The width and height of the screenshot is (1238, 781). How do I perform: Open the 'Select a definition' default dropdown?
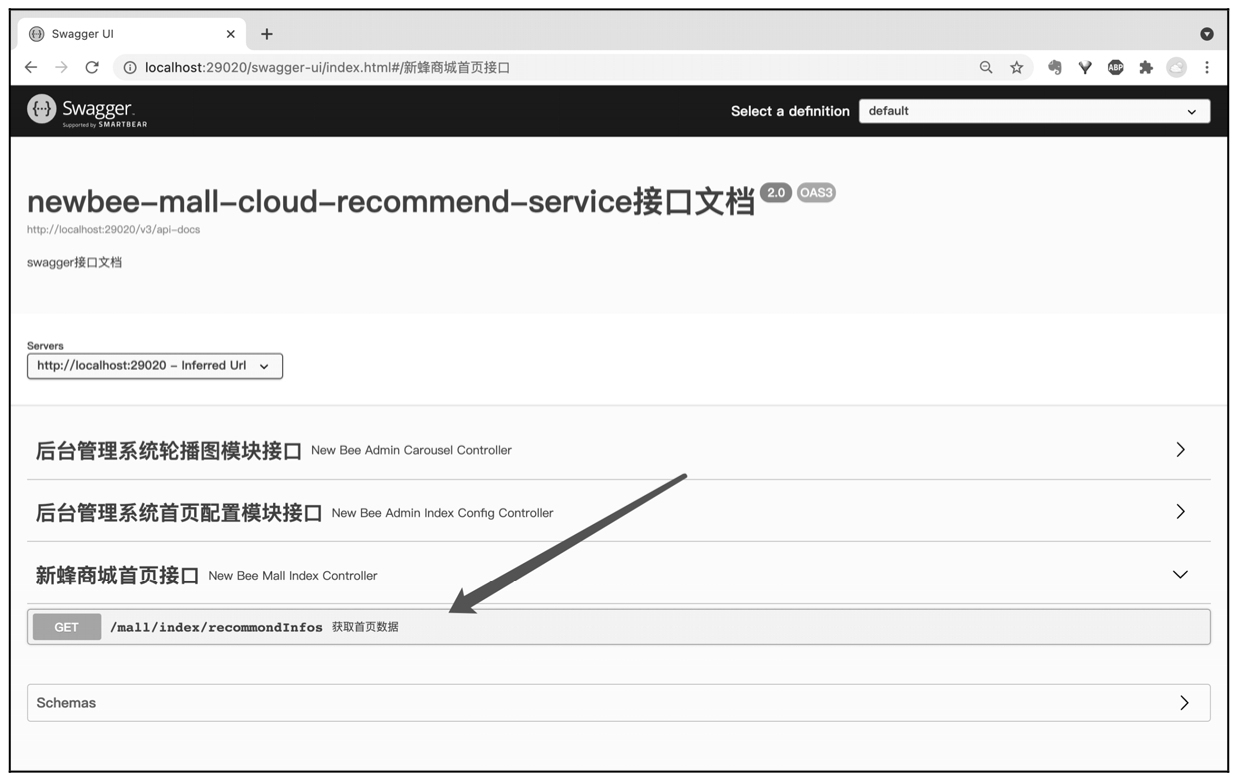coord(1034,111)
